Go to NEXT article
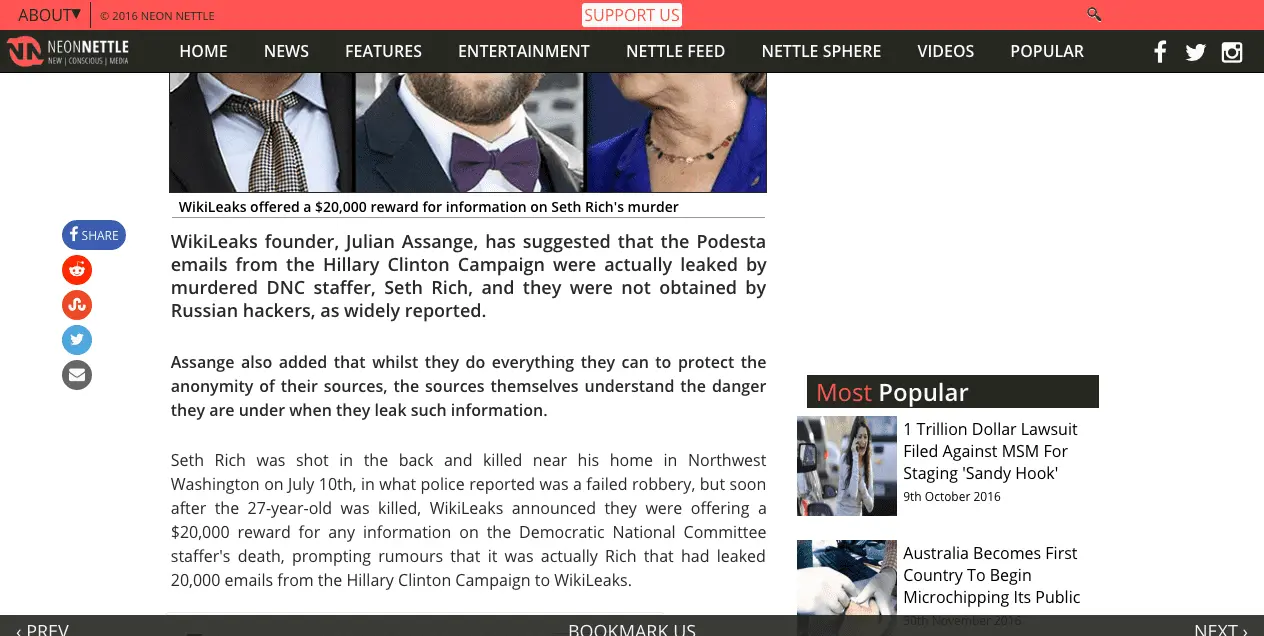The height and width of the screenshot is (636, 1264). [1221, 628]
